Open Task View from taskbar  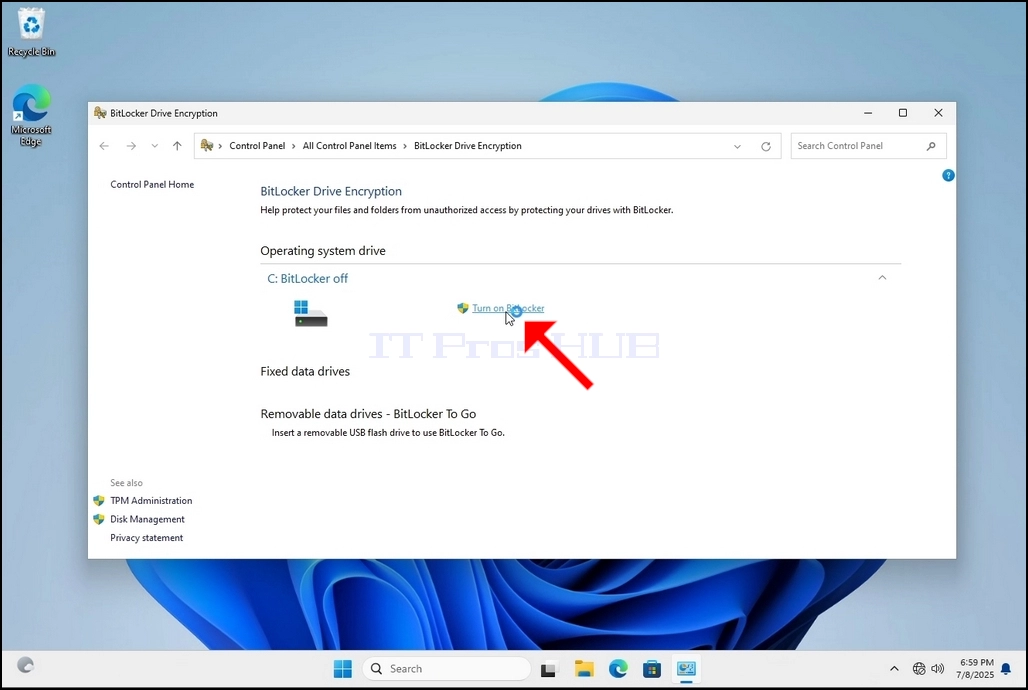[548, 669]
